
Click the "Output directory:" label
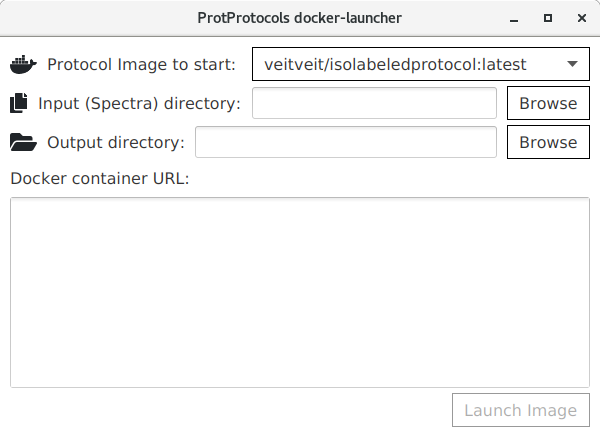tap(116, 142)
